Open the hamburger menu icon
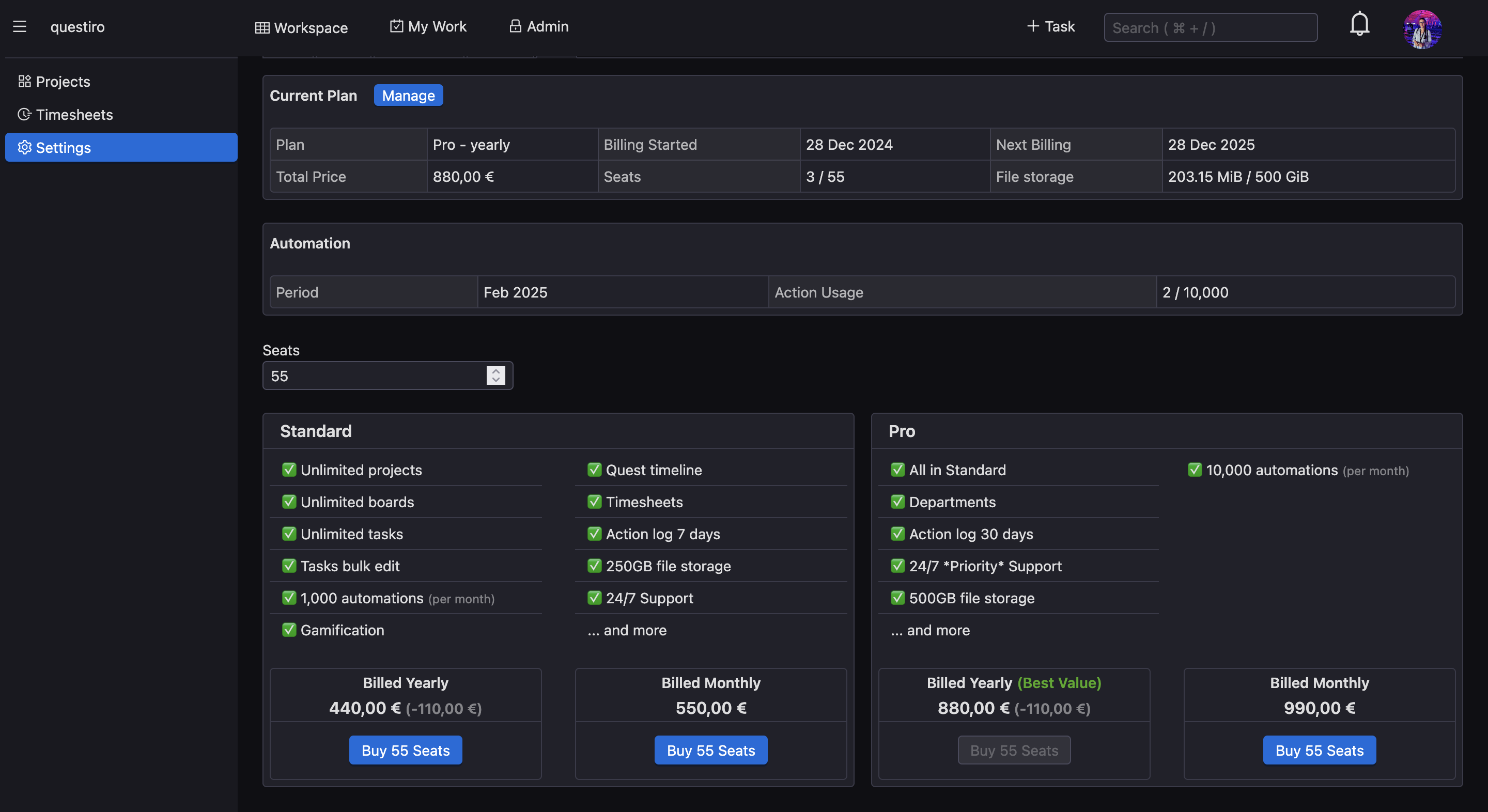The image size is (1488, 812). [x=20, y=26]
